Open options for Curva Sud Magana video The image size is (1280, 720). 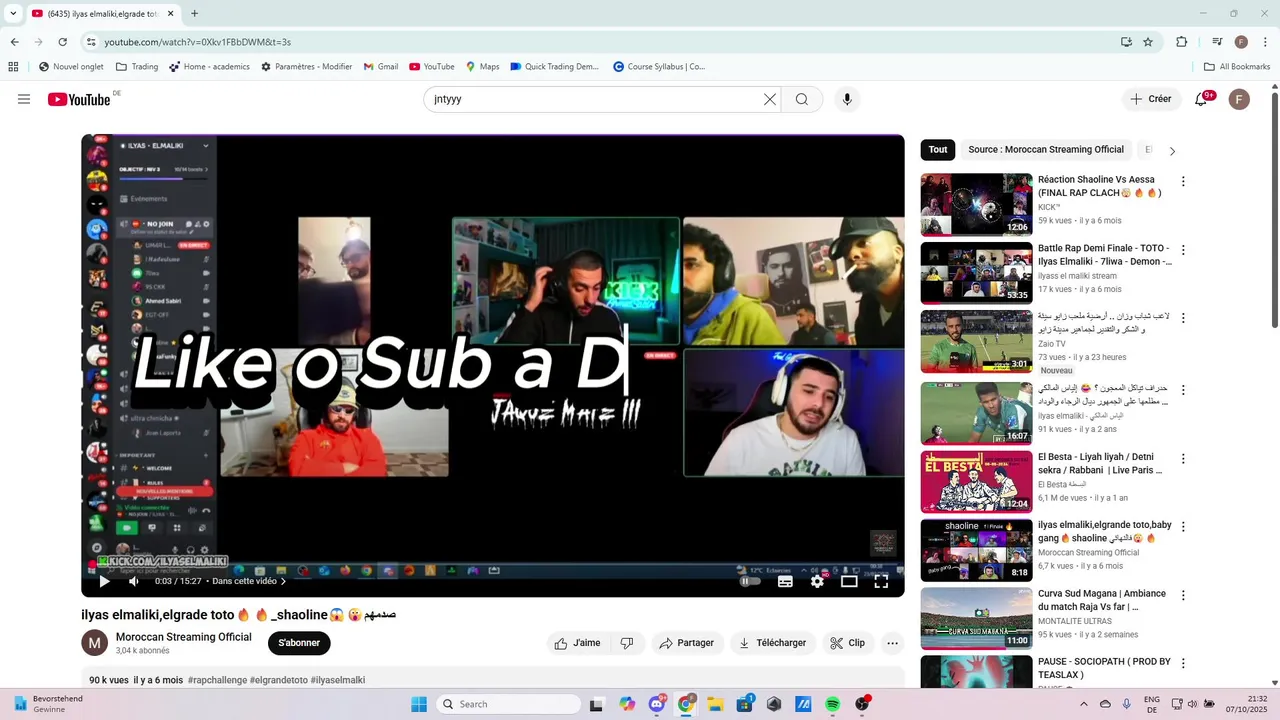[x=1183, y=594]
